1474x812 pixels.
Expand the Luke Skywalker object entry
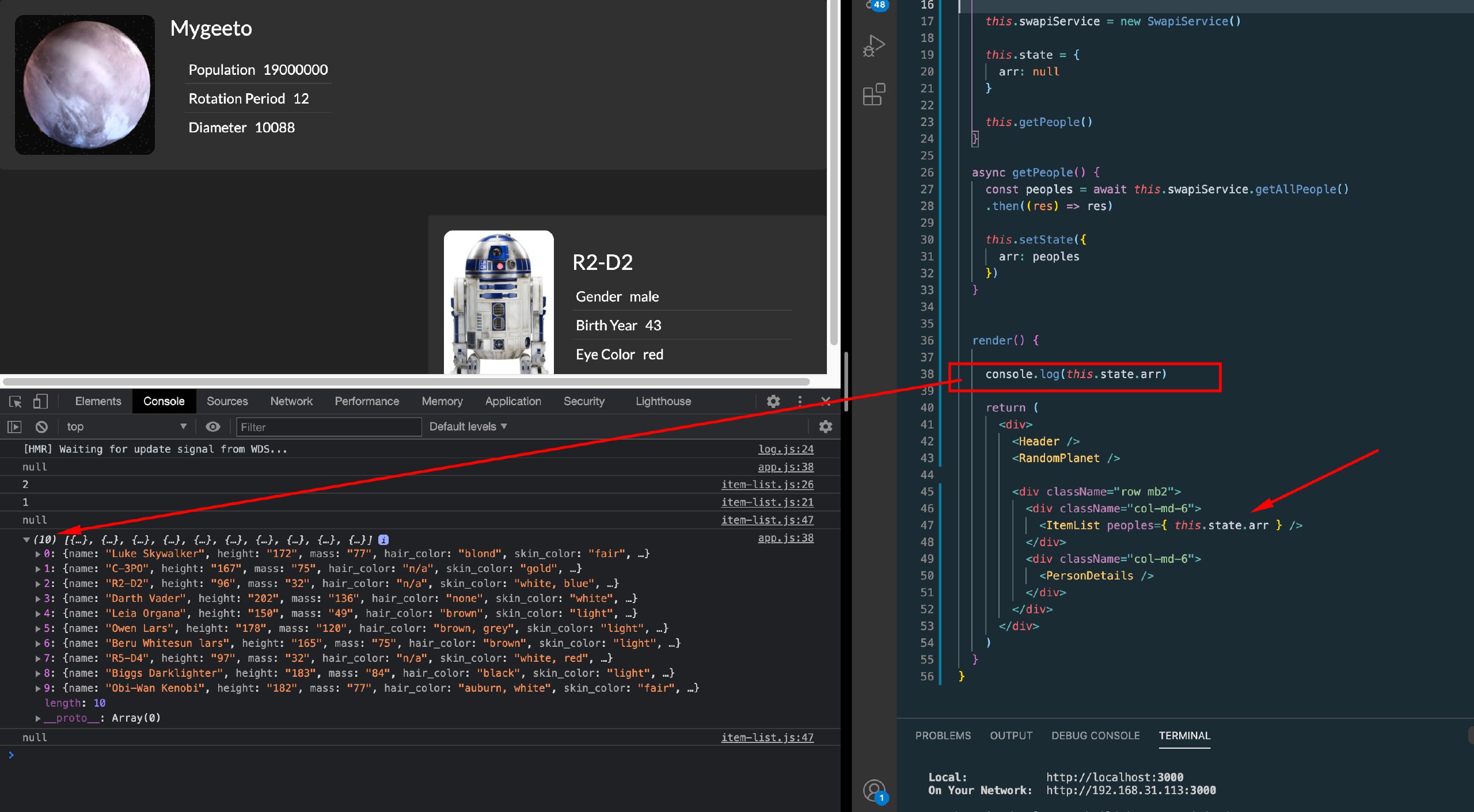38,554
